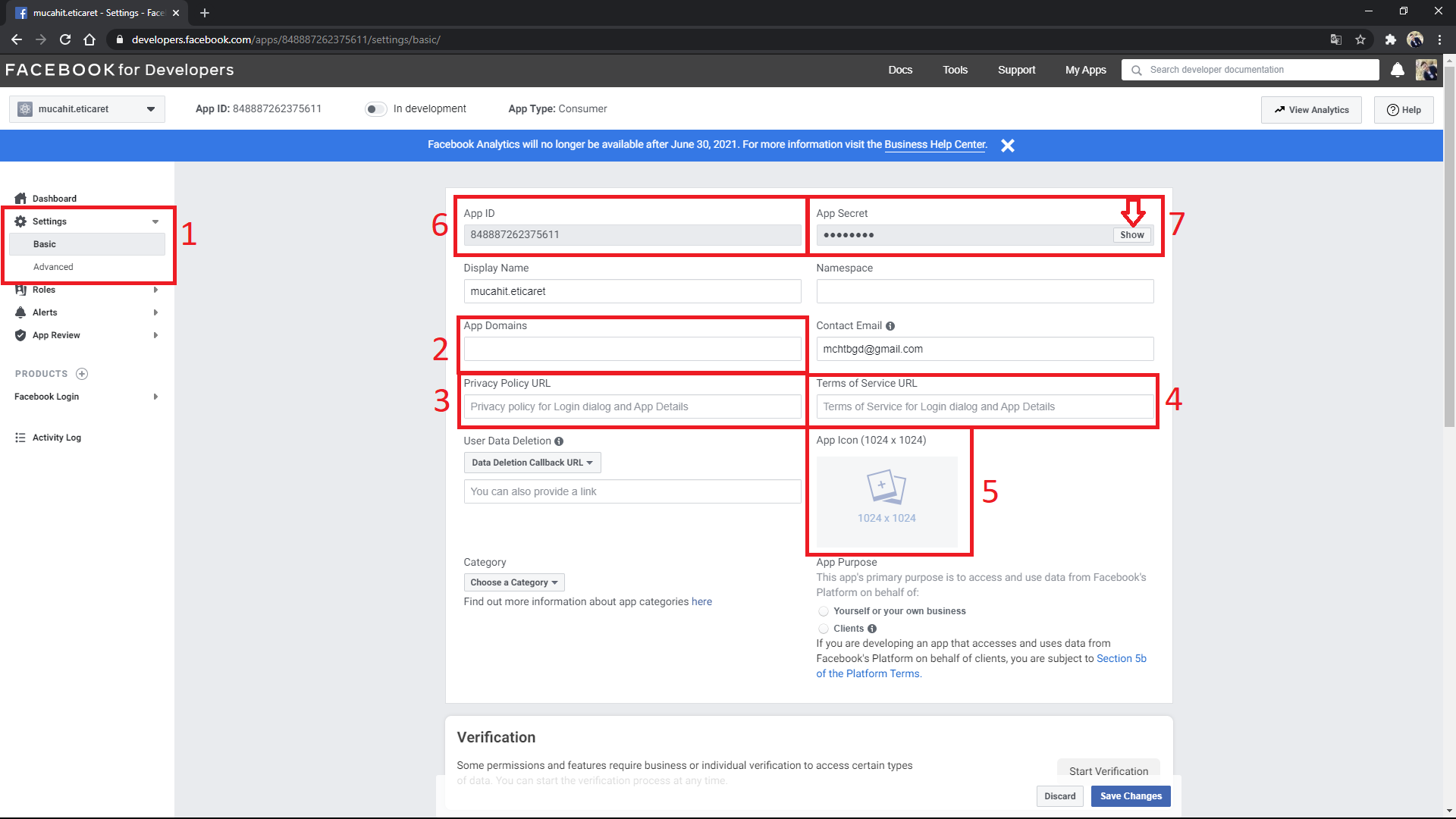The width and height of the screenshot is (1456, 819).
Task: Click the developer account profile picture
Action: click(x=1426, y=70)
